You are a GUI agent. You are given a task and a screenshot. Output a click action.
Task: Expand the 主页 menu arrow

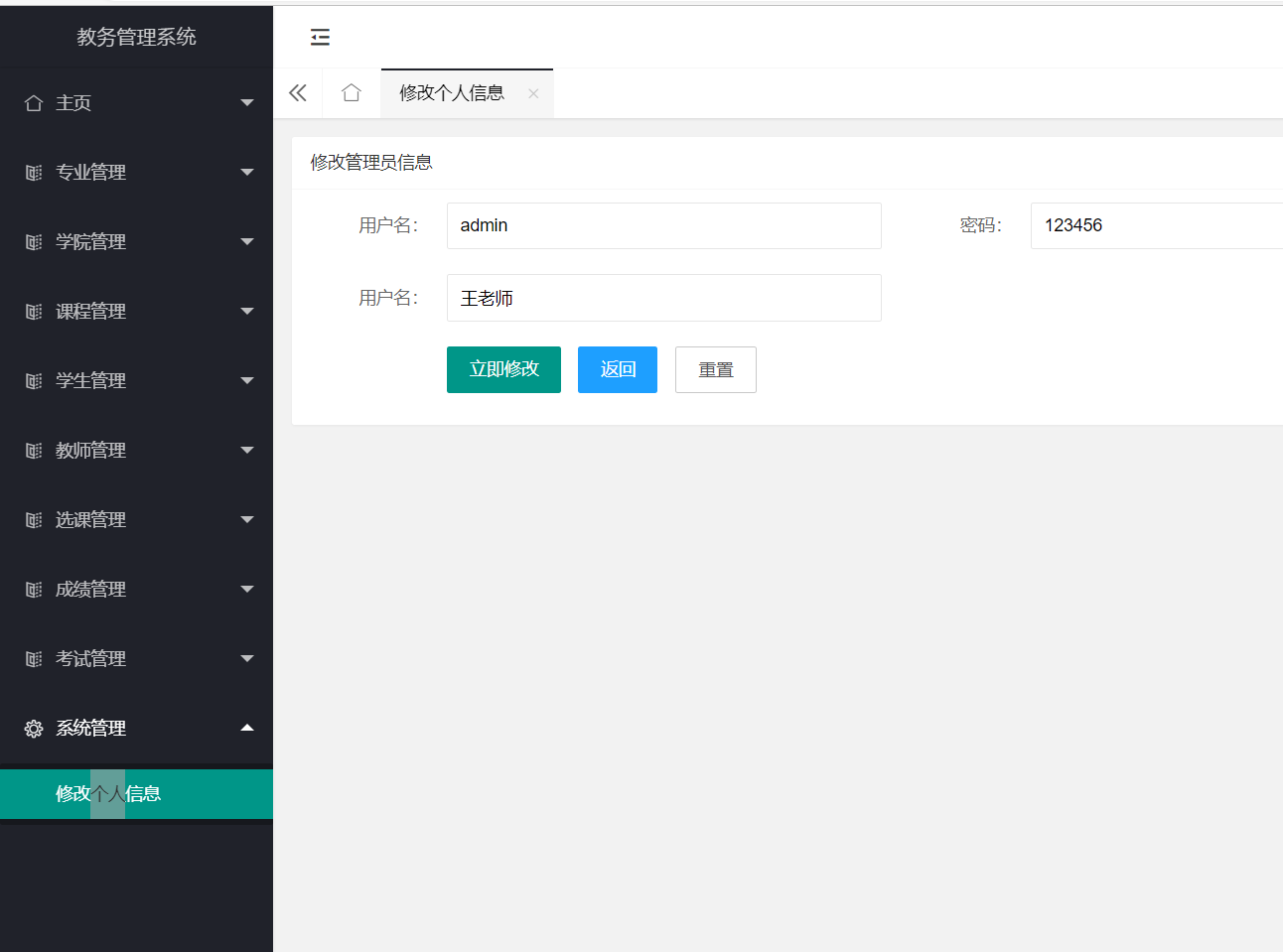click(247, 103)
